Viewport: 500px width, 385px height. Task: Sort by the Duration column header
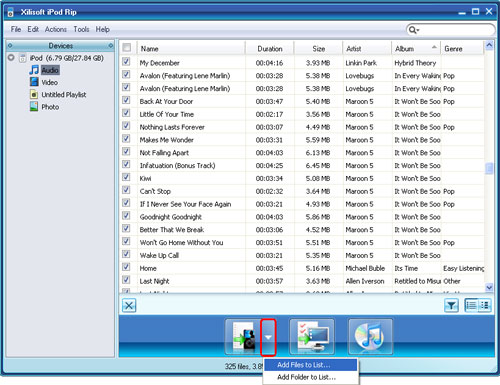pos(269,49)
